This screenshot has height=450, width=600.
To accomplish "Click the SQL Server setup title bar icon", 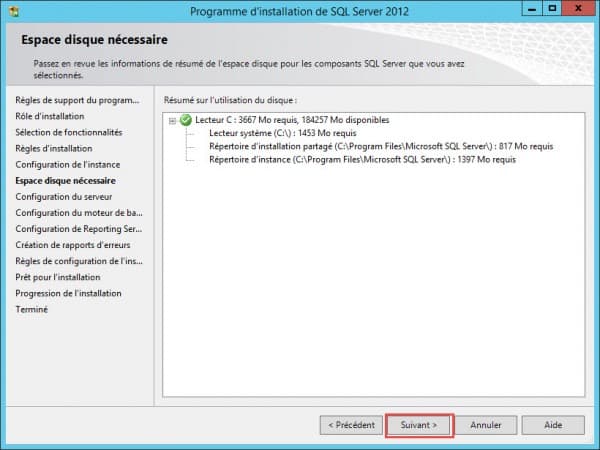I will (x=14, y=11).
